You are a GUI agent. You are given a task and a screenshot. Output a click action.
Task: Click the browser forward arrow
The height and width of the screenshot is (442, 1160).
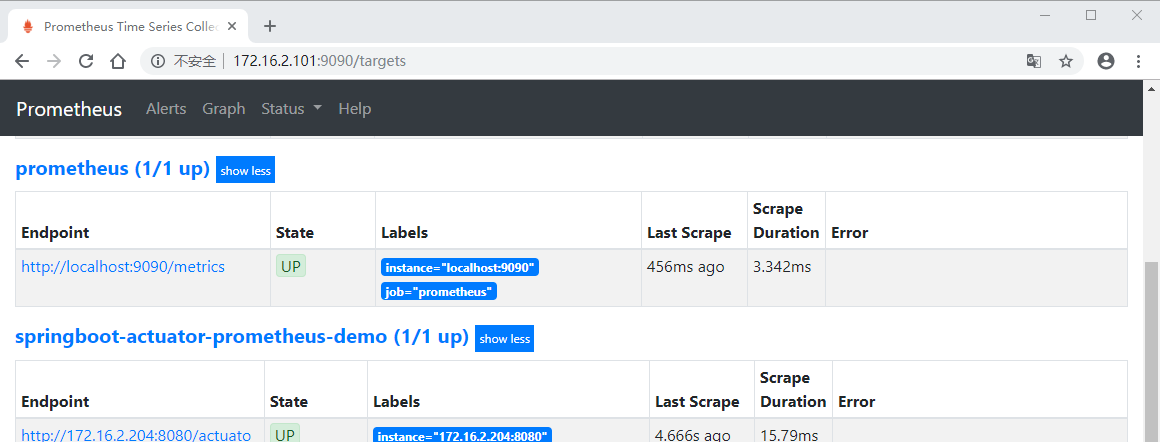tap(54, 61)
